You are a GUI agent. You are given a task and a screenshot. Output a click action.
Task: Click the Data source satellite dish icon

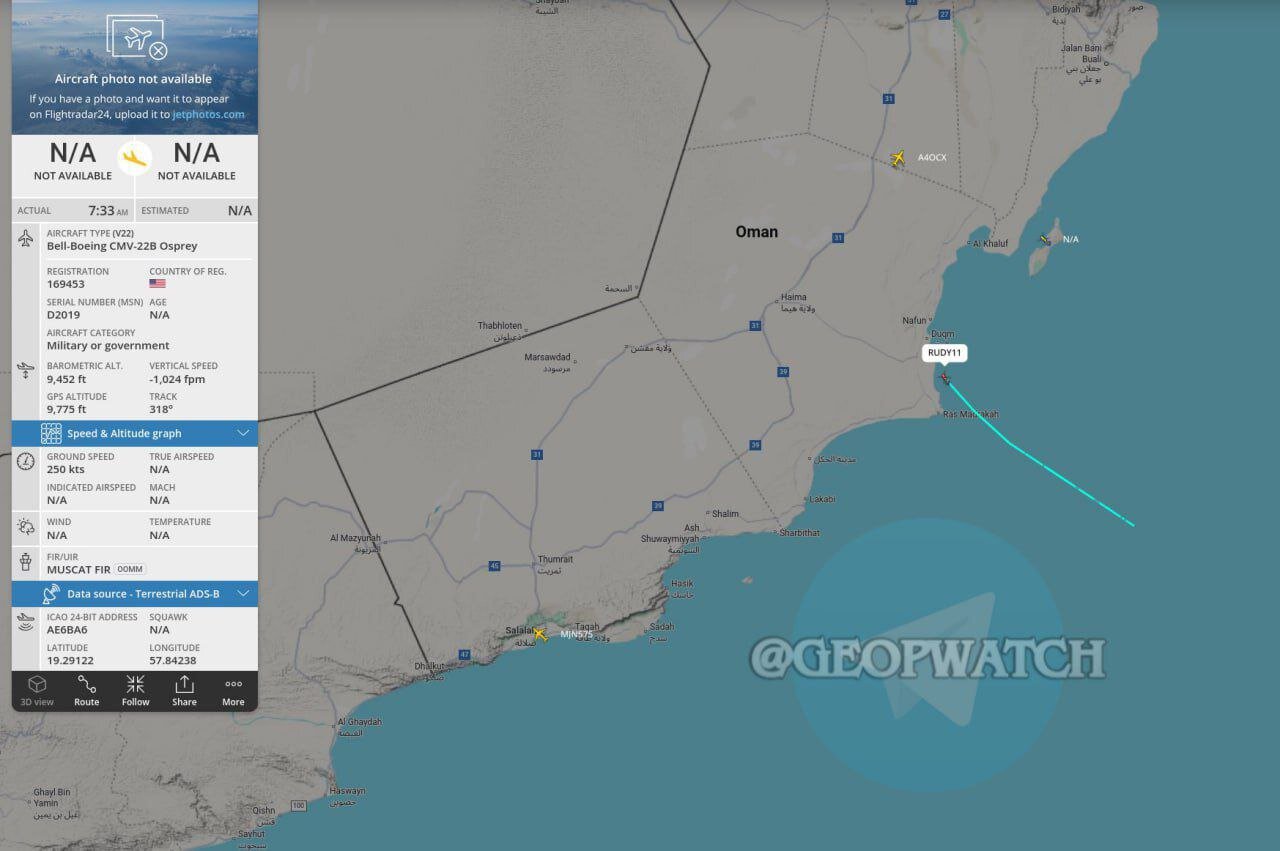[51, 594]
